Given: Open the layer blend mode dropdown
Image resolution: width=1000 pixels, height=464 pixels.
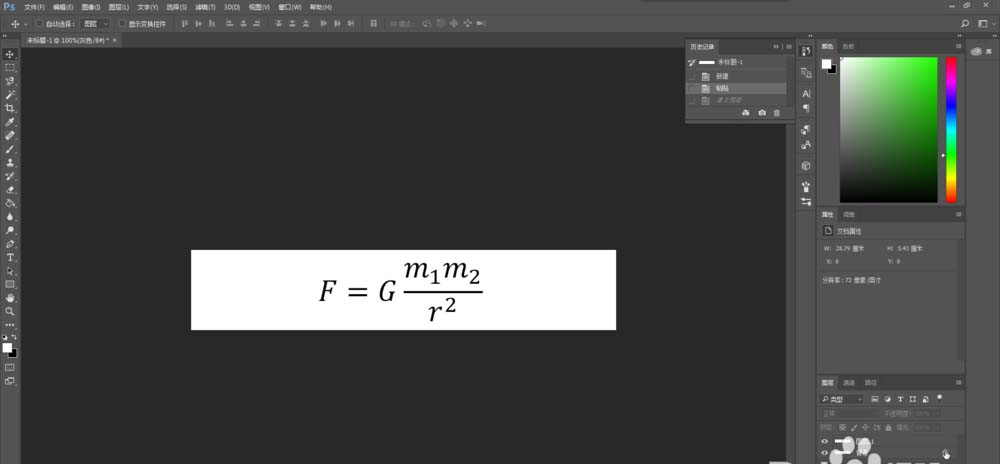Looking at the screenshot, I should (850, 413).
